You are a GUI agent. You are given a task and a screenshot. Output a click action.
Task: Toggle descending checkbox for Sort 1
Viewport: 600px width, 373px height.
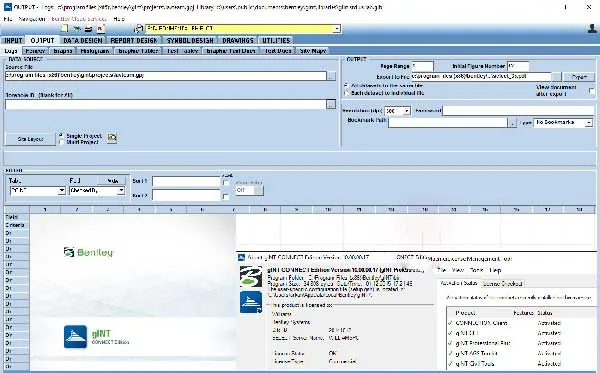(226, 183)
